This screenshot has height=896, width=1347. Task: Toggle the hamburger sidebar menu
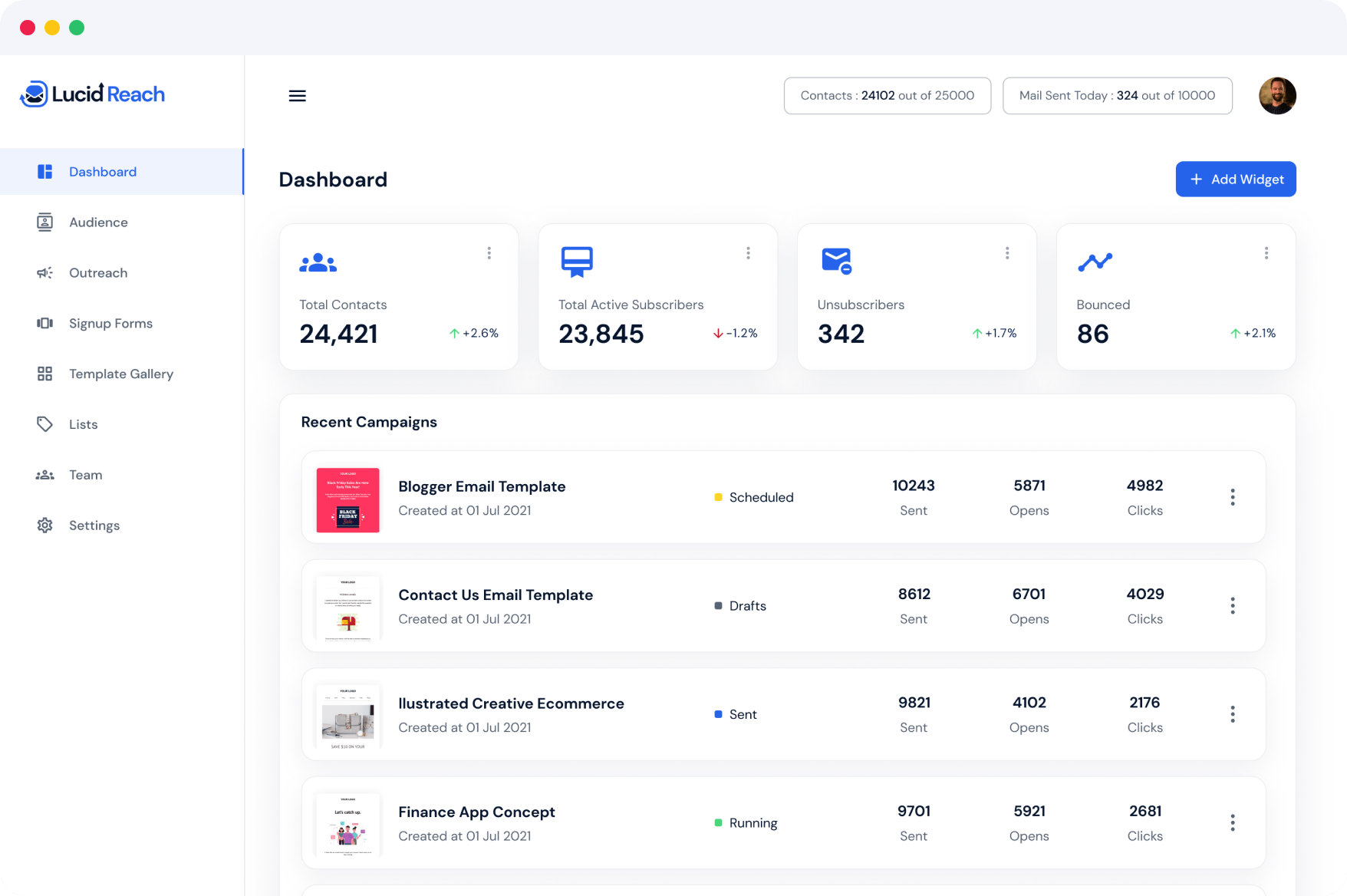tap(297, 96)
